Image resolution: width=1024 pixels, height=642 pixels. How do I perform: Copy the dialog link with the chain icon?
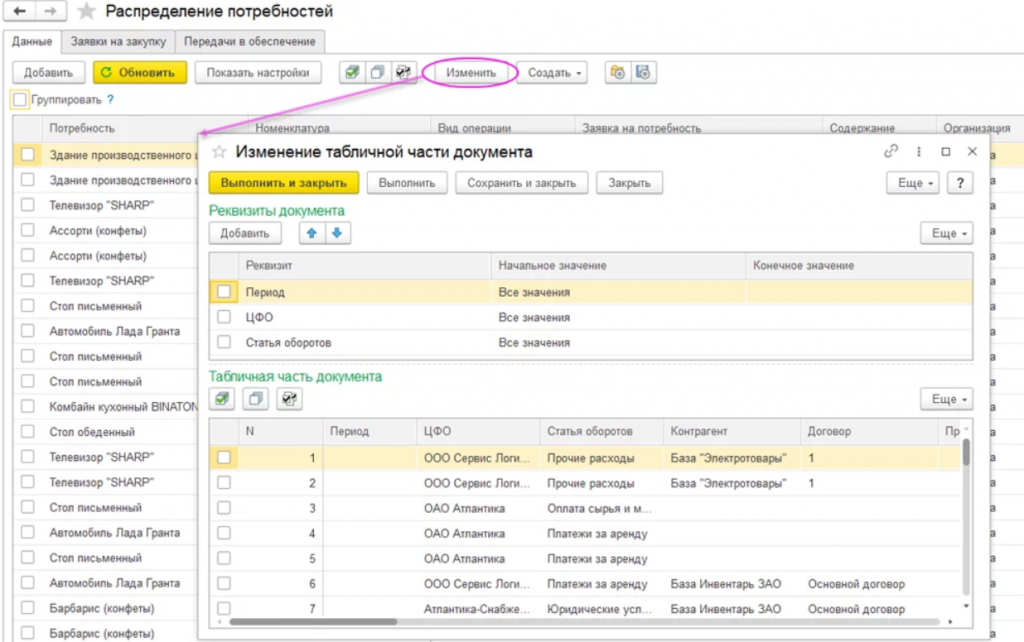click(x=891, y=152)
